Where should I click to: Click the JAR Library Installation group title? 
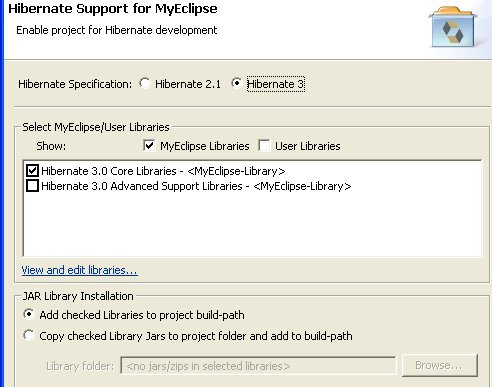(x=78, y=296)
